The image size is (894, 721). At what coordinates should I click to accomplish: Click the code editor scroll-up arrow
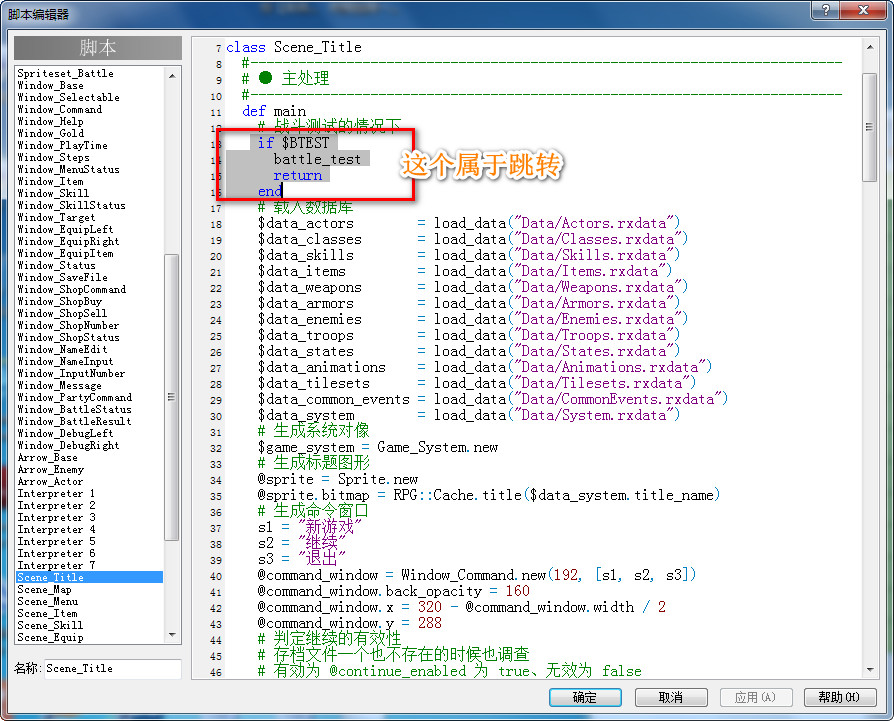tap(869, 47)
